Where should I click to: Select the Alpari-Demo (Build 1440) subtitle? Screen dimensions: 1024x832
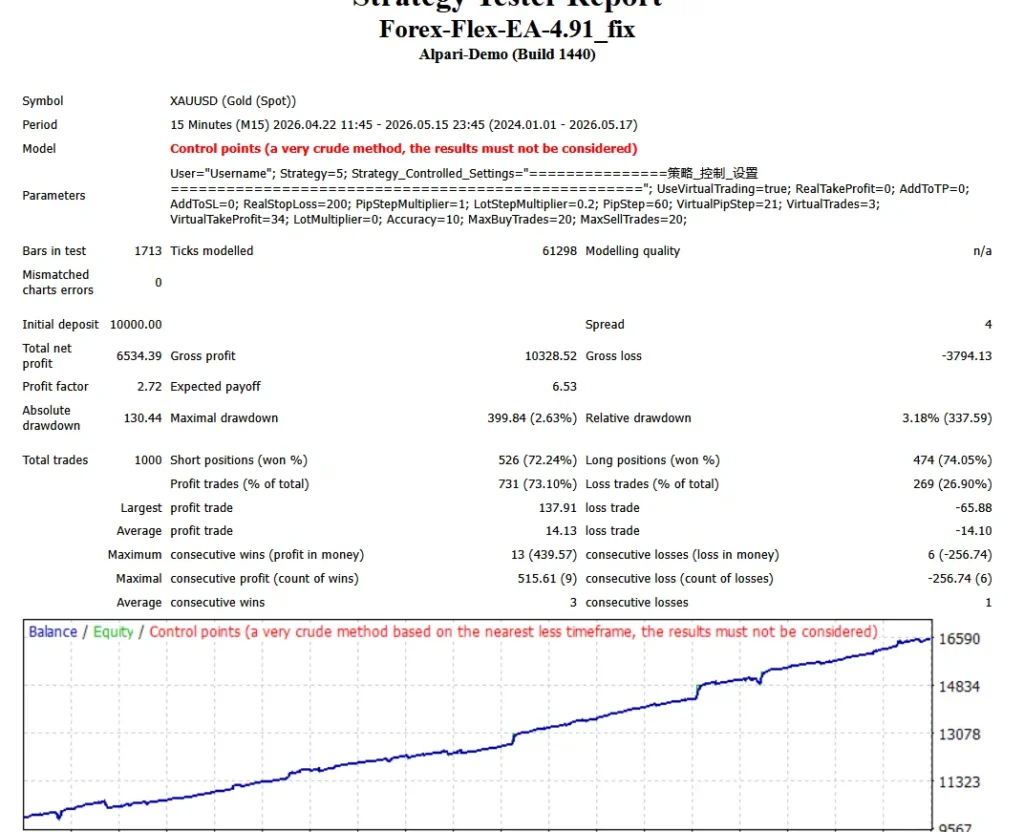(507, 54)
